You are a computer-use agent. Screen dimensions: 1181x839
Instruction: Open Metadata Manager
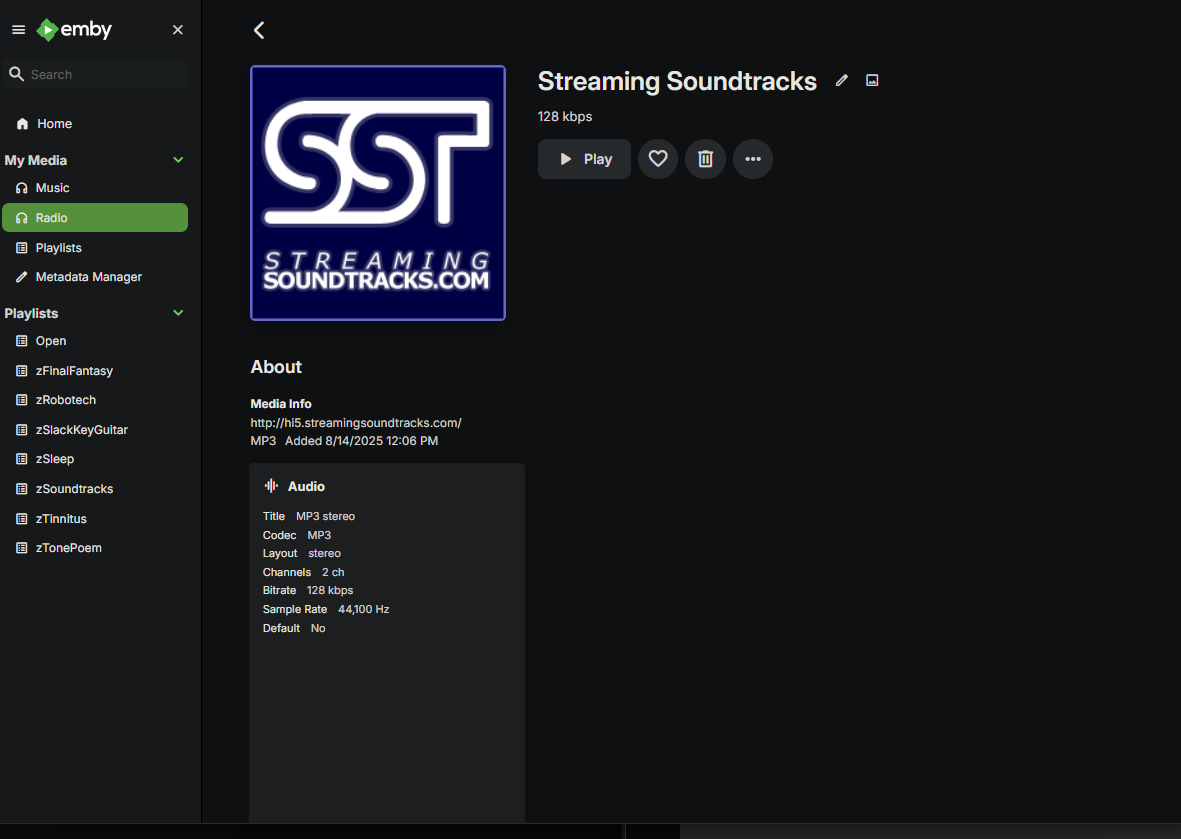coord(95,277)
